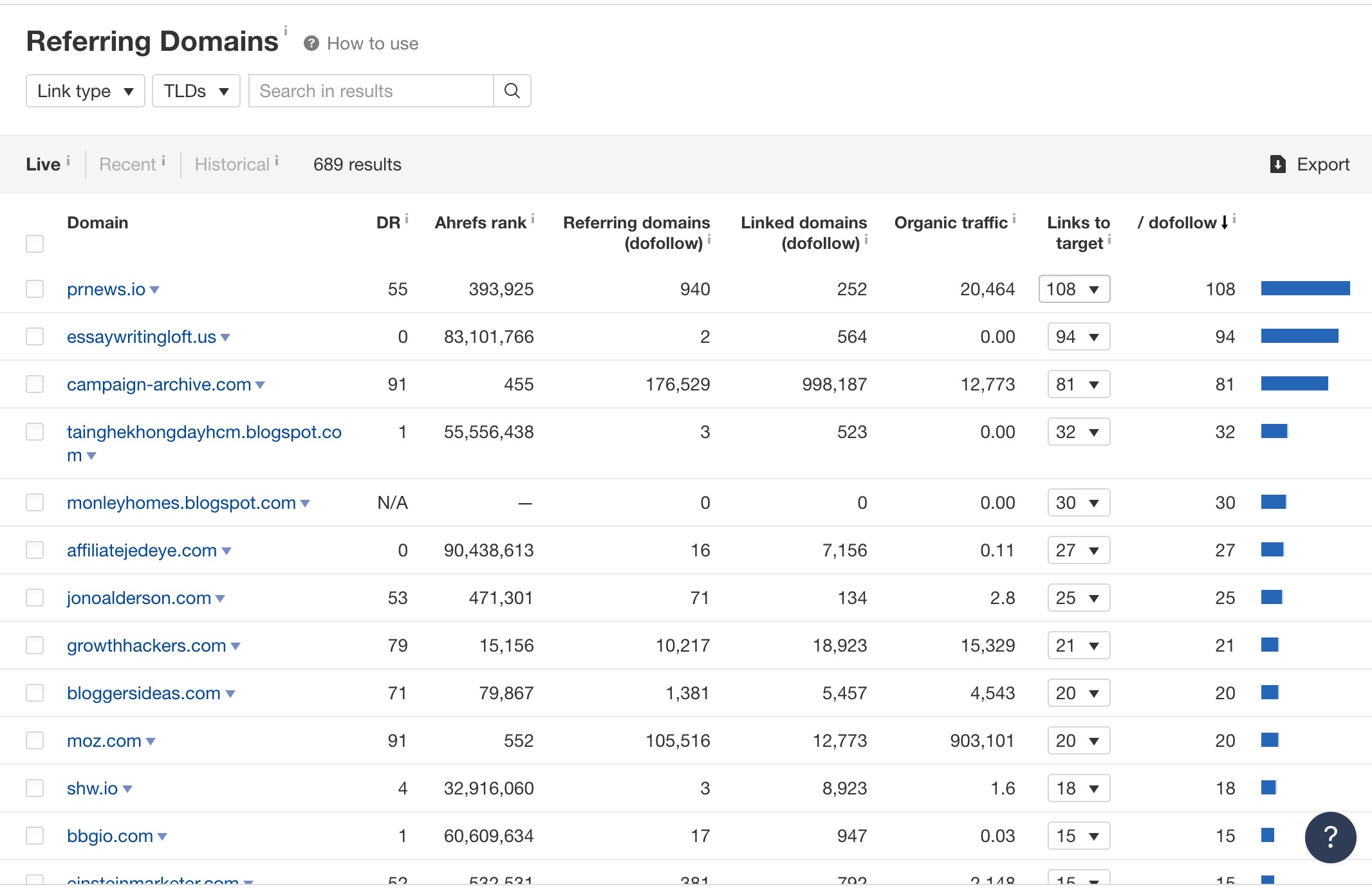Expand the 18 links dropdown for shw.io
Image resolution: width=1372 pixels, height=889 pixels.
click(x=1079, y=788)
